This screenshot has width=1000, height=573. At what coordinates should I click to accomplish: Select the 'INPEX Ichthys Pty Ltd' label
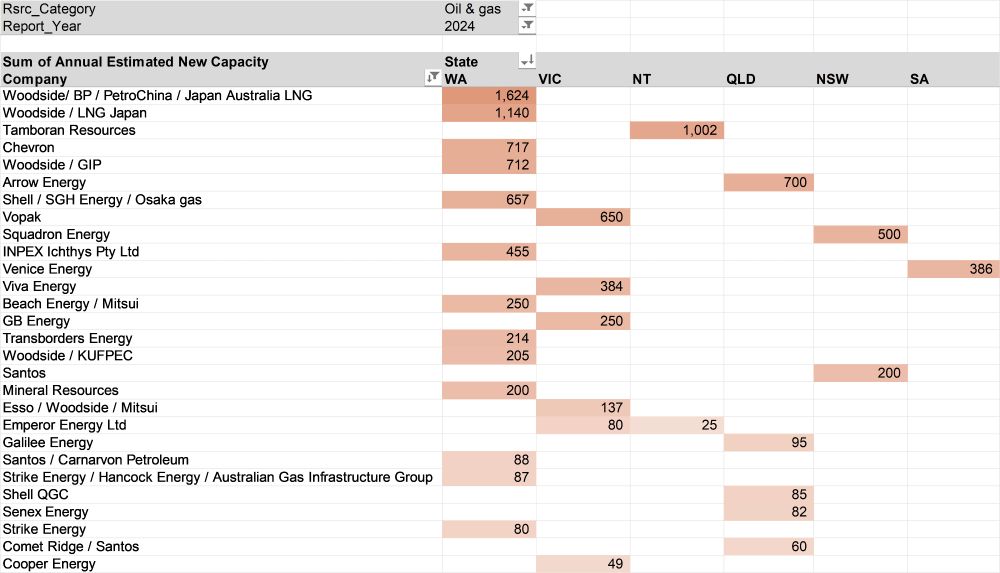221,251
